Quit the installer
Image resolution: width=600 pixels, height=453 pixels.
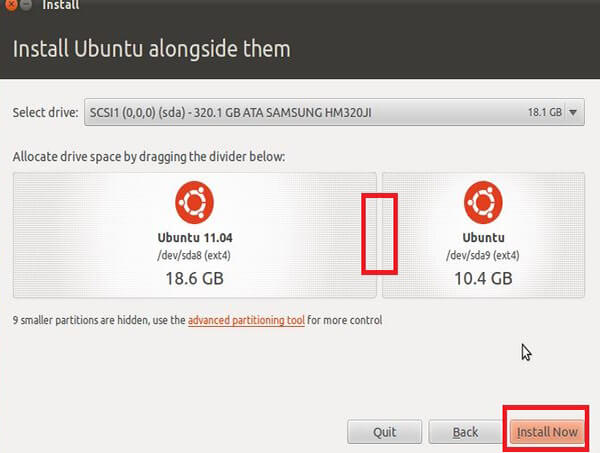[385, 432]
